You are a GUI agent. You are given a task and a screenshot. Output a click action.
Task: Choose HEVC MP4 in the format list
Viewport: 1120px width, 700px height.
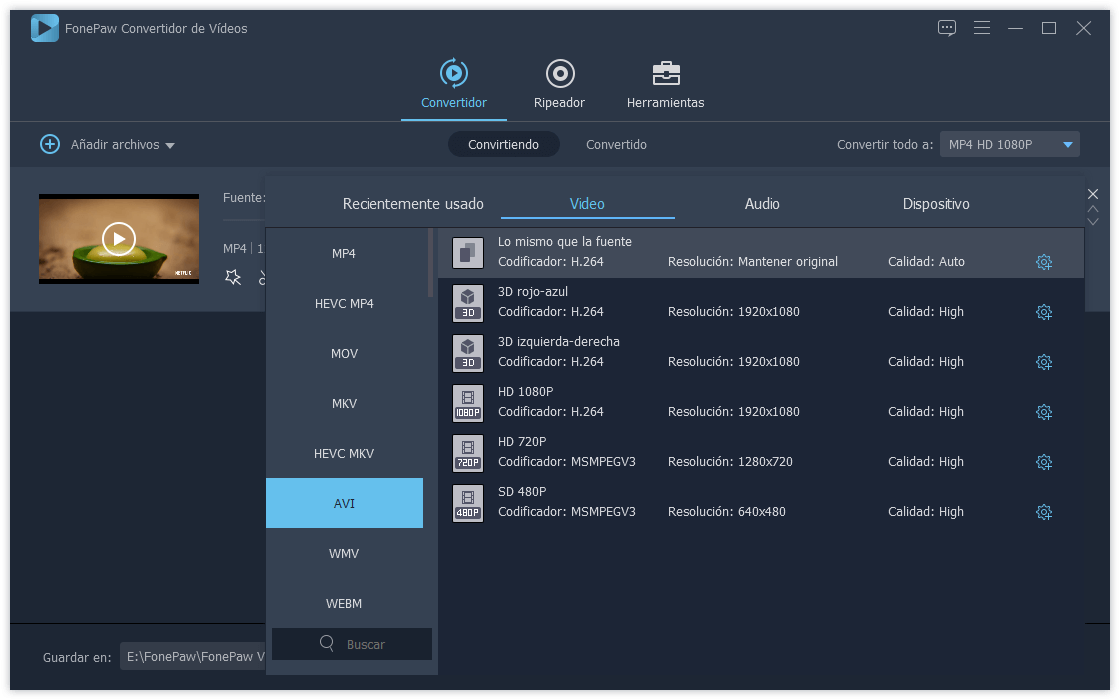coord(344,304)
